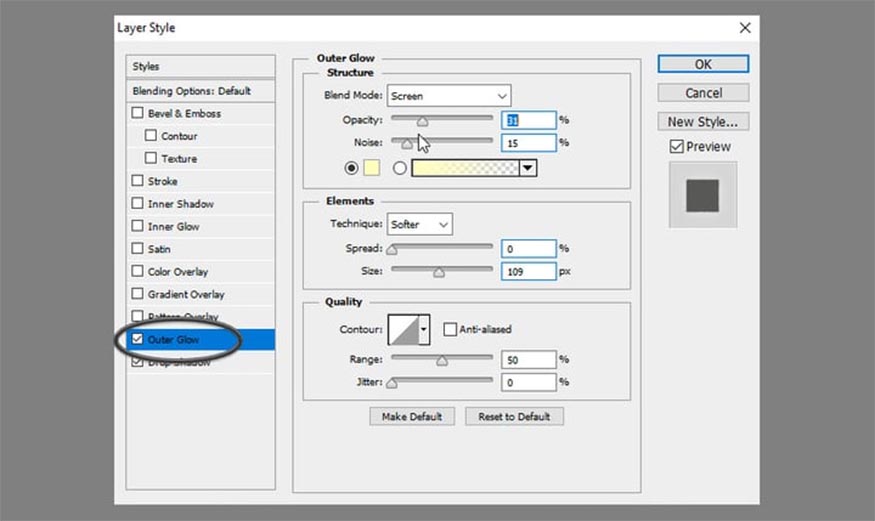This screenshot has width=875, height=521.
Task: Click the Opacity value field
Action: pos(528,120)
